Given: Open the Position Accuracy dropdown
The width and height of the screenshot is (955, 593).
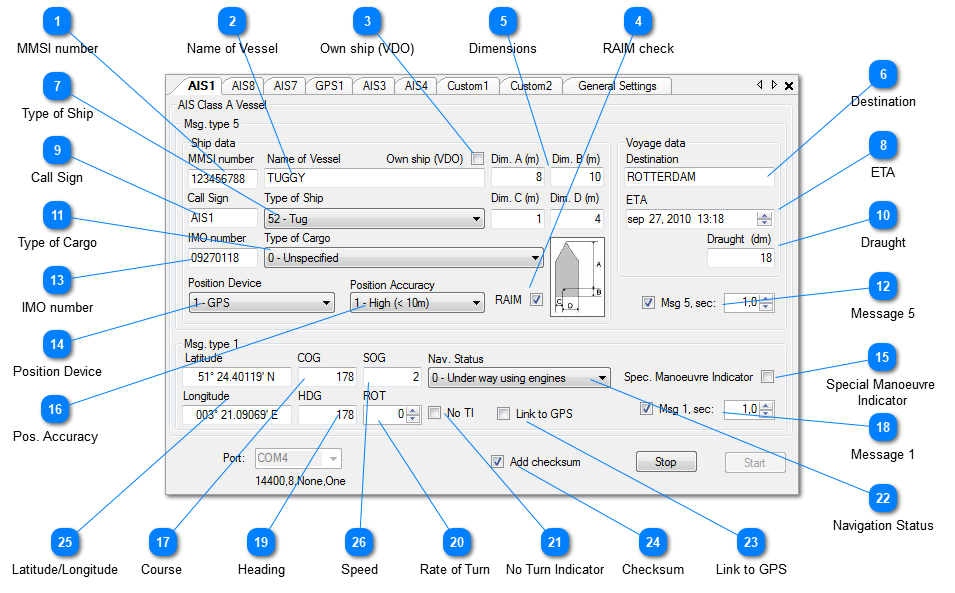Looking at the screenshot, I should click(x=416, y=303).
